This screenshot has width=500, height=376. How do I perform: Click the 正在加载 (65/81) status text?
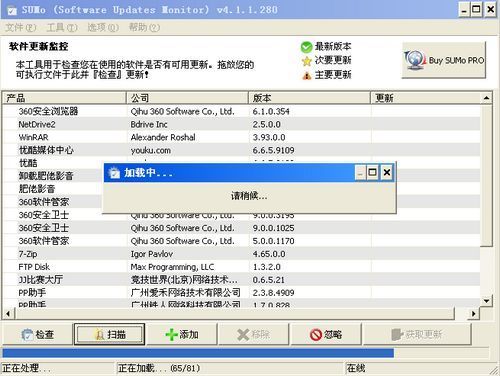pyautogui.click(x=159, y=368)
